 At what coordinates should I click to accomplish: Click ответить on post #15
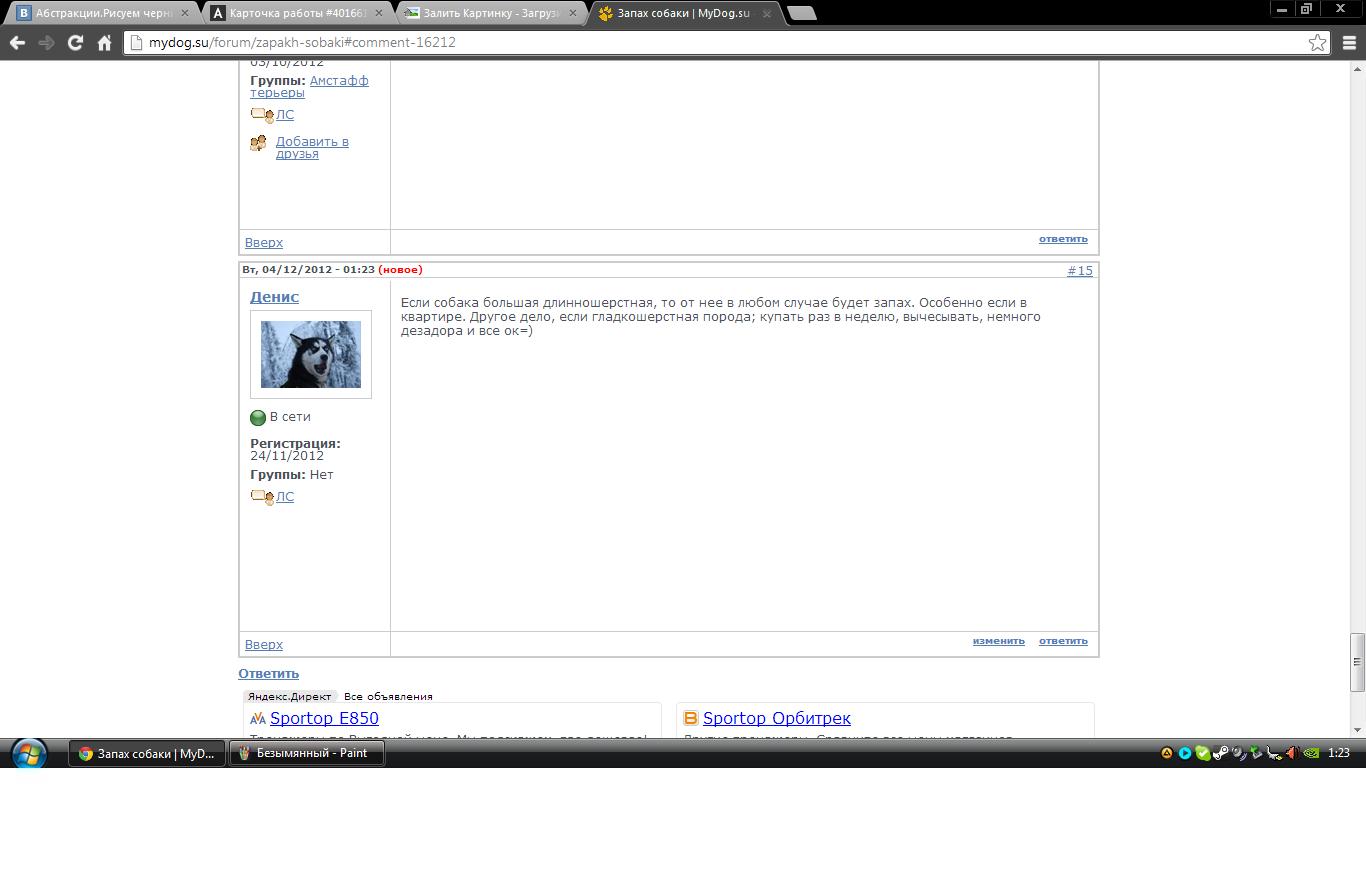click(1063, 641)
